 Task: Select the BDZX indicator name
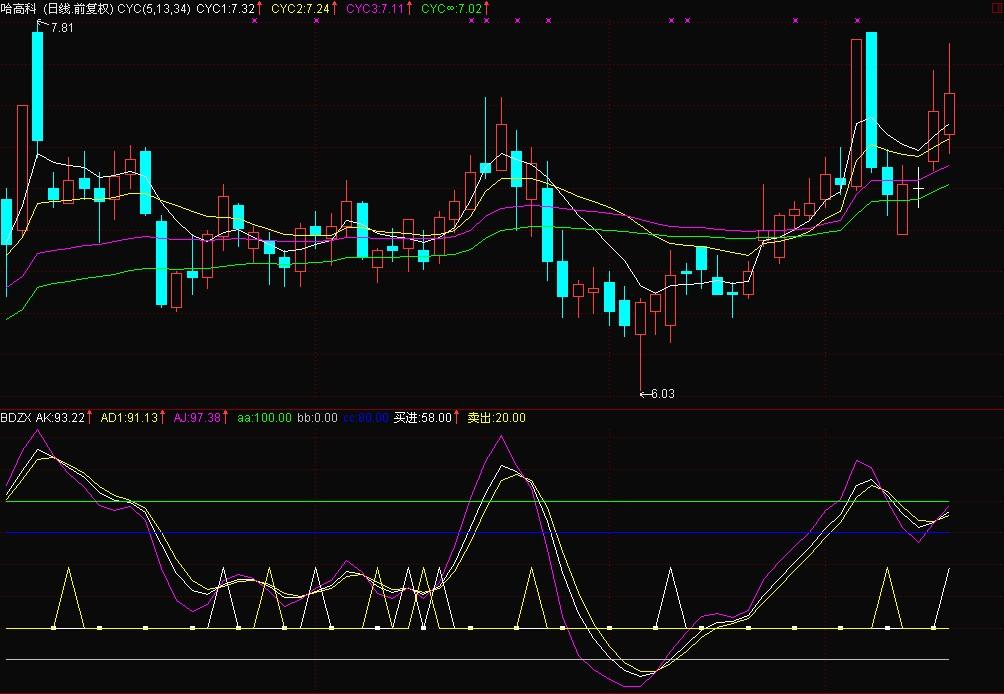(16, 418)
